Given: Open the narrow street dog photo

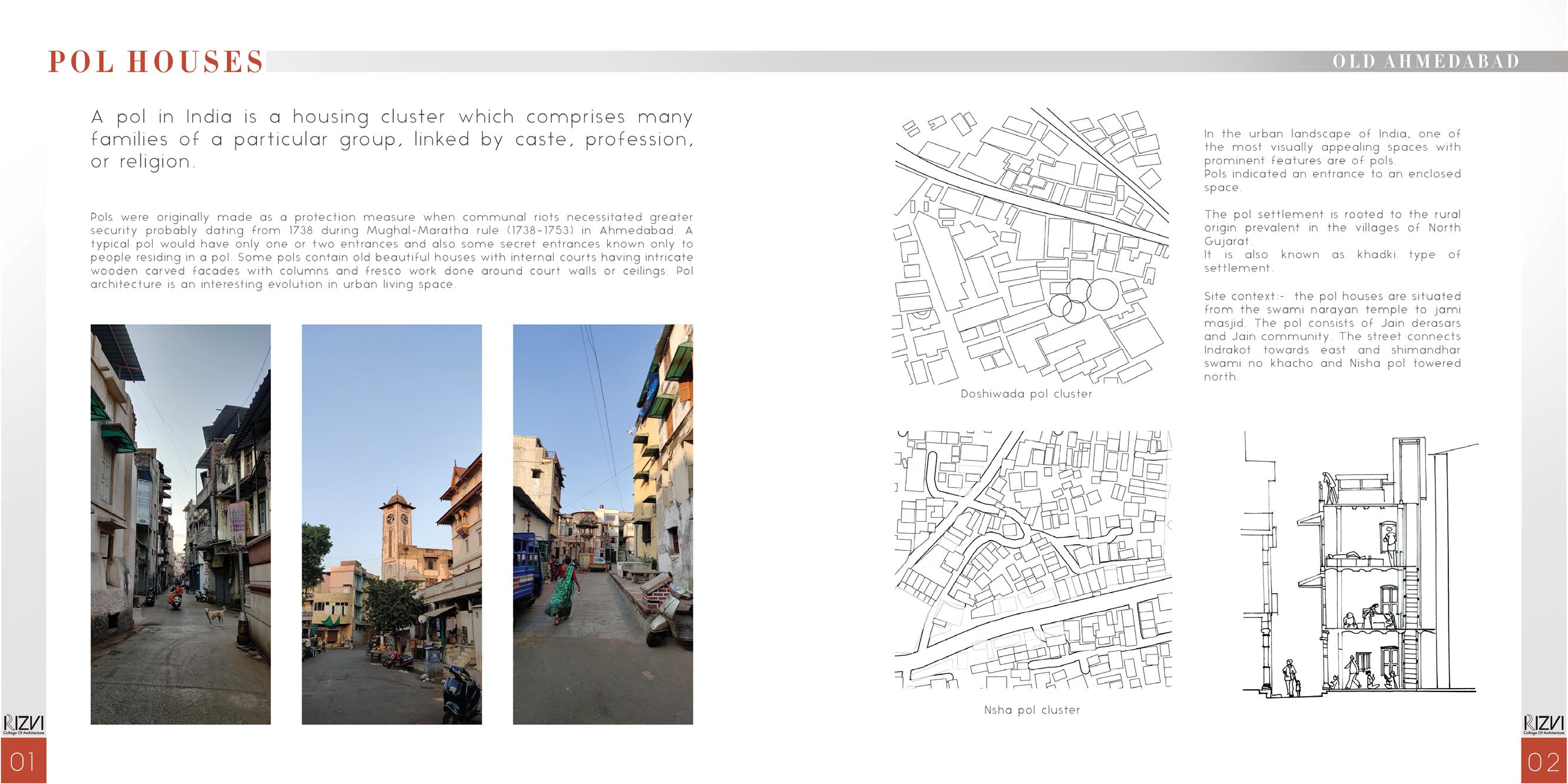Looking at the screenshot, I should (180, 524).
